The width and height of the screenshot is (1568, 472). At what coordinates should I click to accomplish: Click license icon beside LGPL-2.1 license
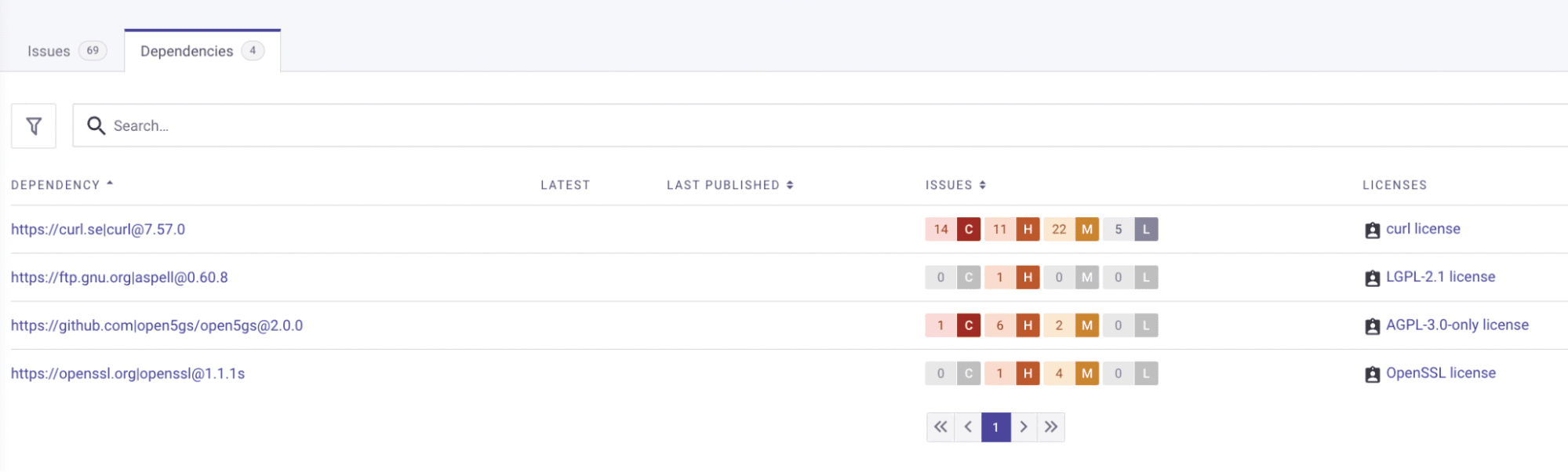1372,278
